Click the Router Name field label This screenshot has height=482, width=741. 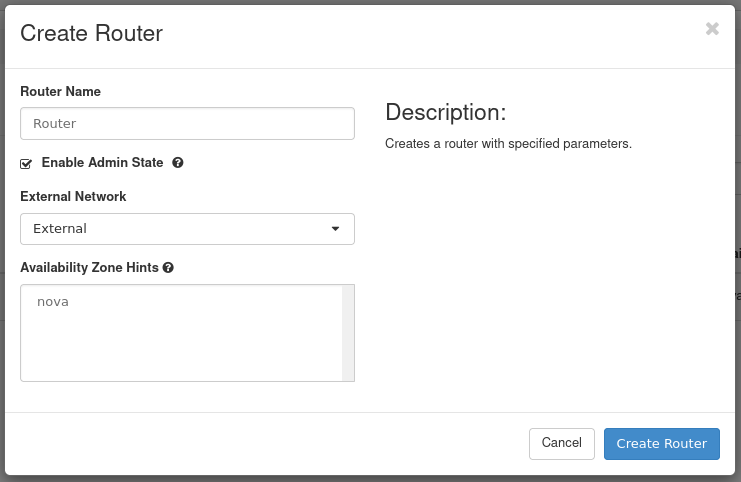(x=60, y=91)
